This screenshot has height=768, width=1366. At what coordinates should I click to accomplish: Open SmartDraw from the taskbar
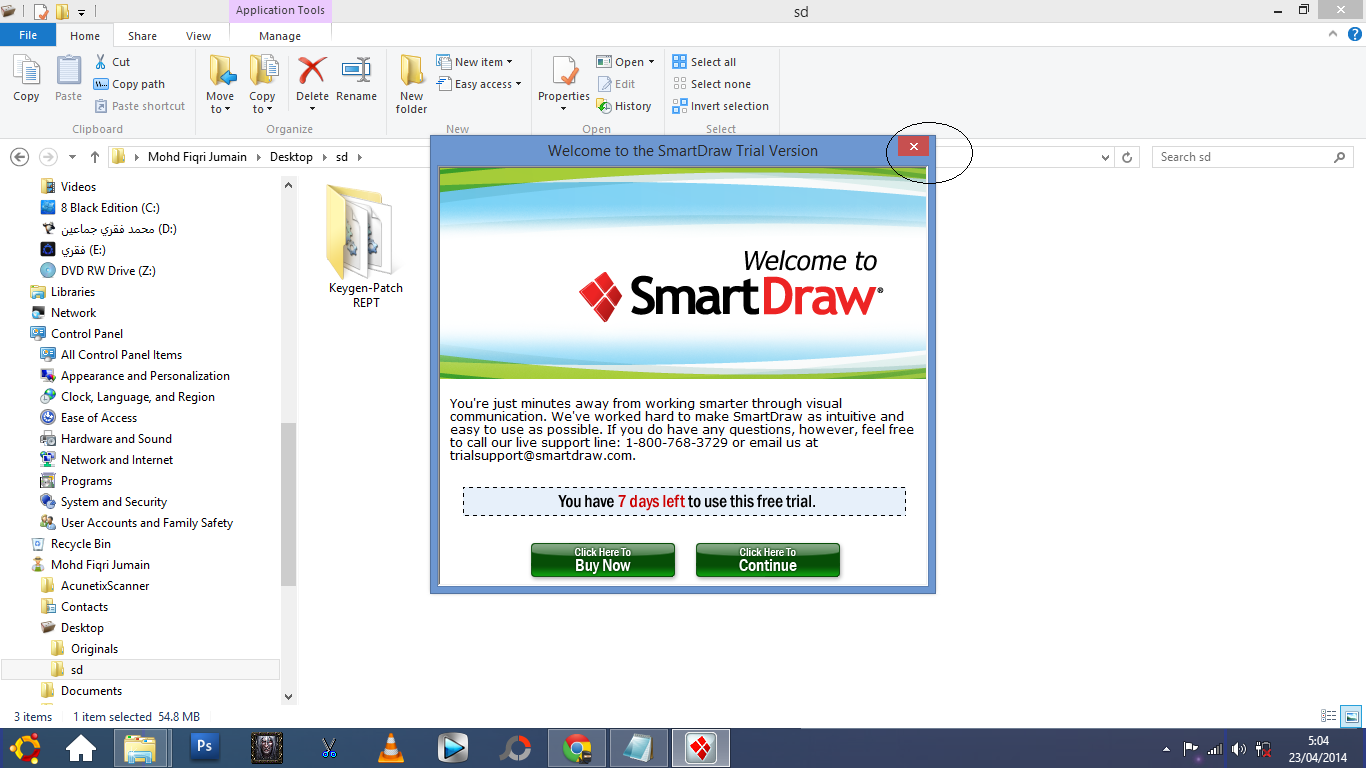pyautogui.click(x=700, y=747)
